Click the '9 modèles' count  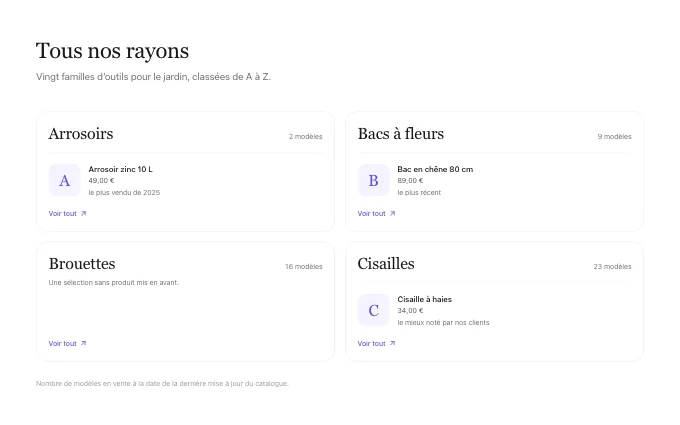615,136
